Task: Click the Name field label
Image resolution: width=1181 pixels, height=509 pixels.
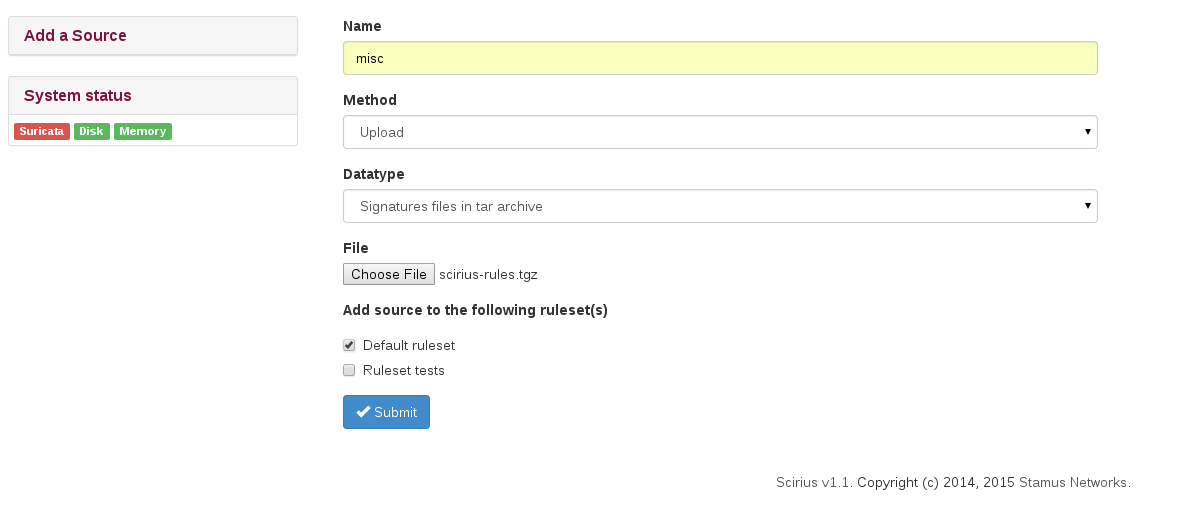Action: click(362, 26)
